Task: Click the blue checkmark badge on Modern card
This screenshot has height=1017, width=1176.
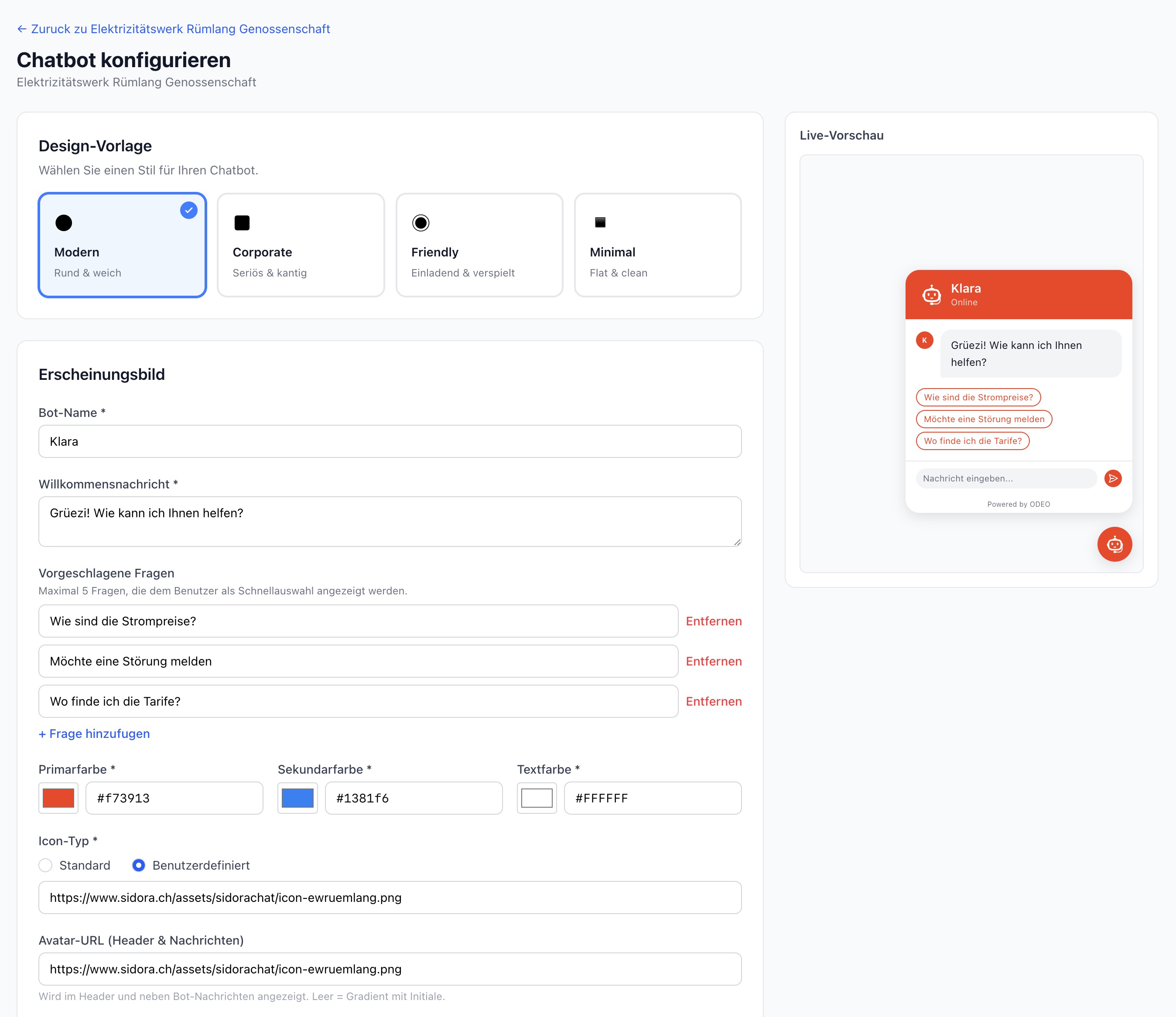Action: point(188,210)
